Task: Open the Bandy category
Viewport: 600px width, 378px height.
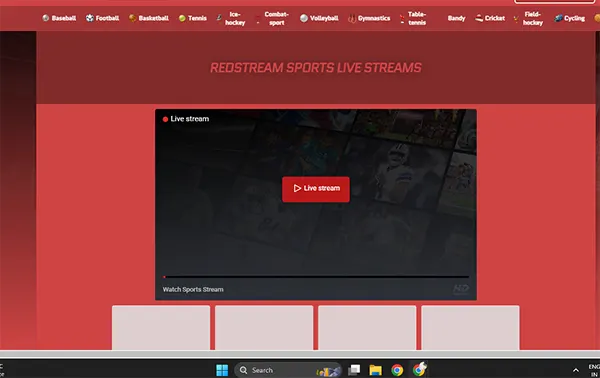Action: pyautogui.click(x=457, y=18)
